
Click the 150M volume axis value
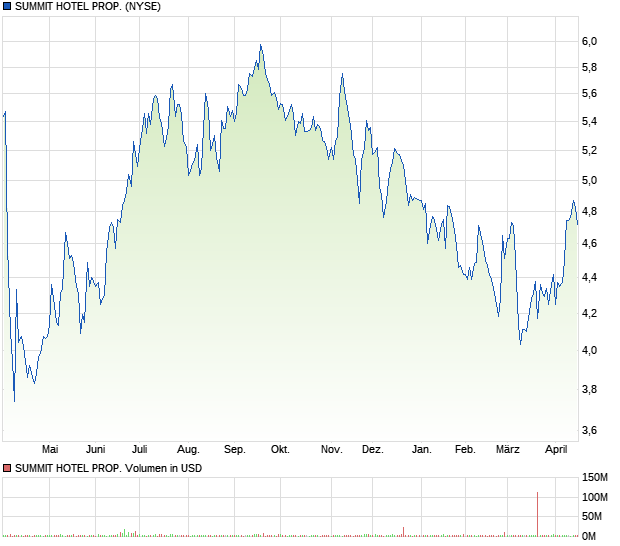(x=594, y=478)
